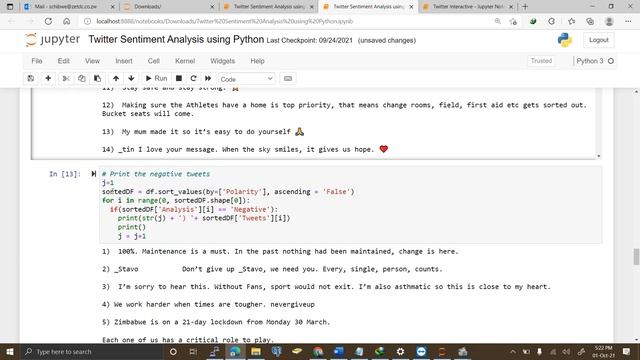Viewport: 640px width, 360px height.
Task: Open the Widgets menu
Action: (x=222, y=61)
